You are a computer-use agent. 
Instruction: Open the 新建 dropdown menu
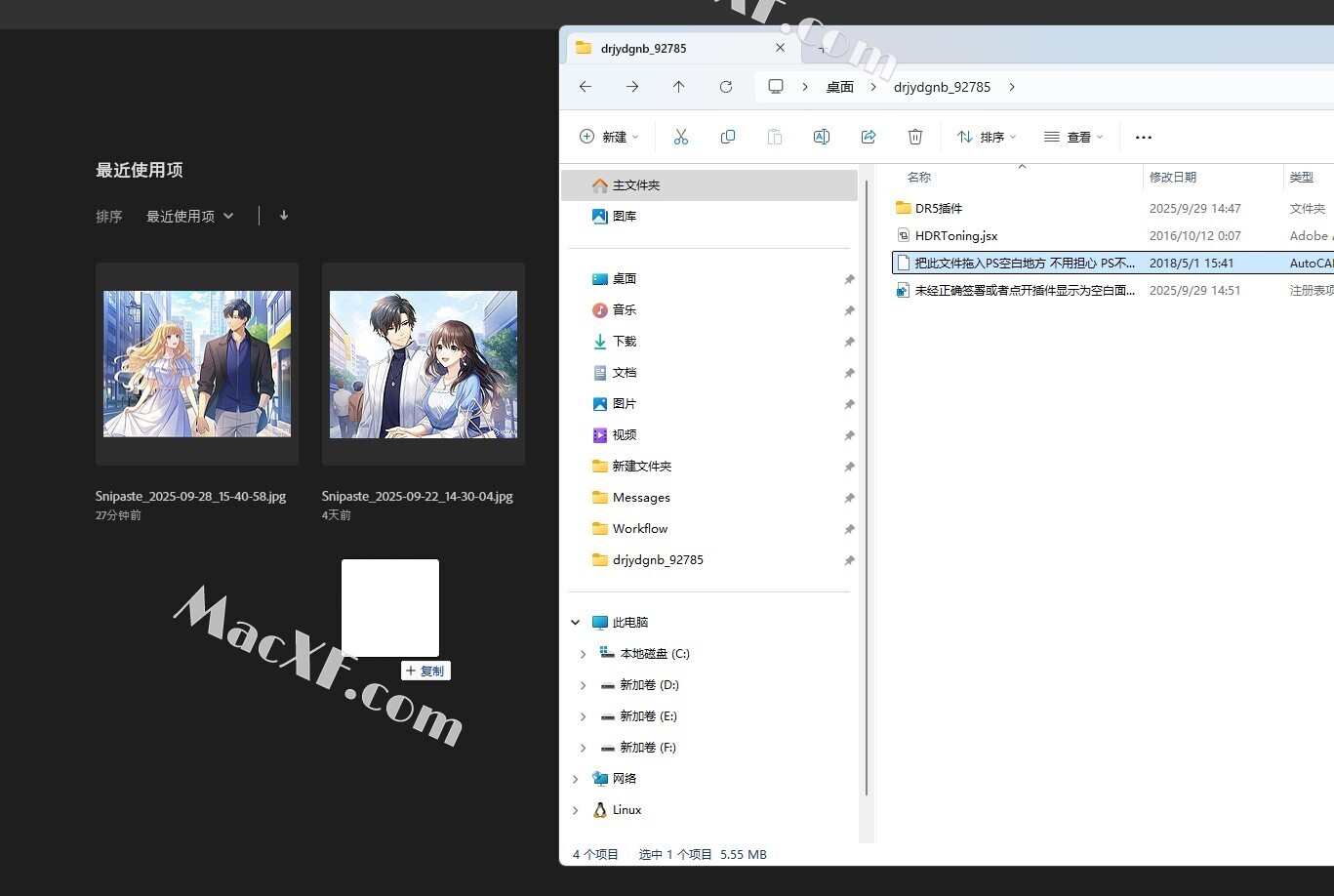point(610,138)
